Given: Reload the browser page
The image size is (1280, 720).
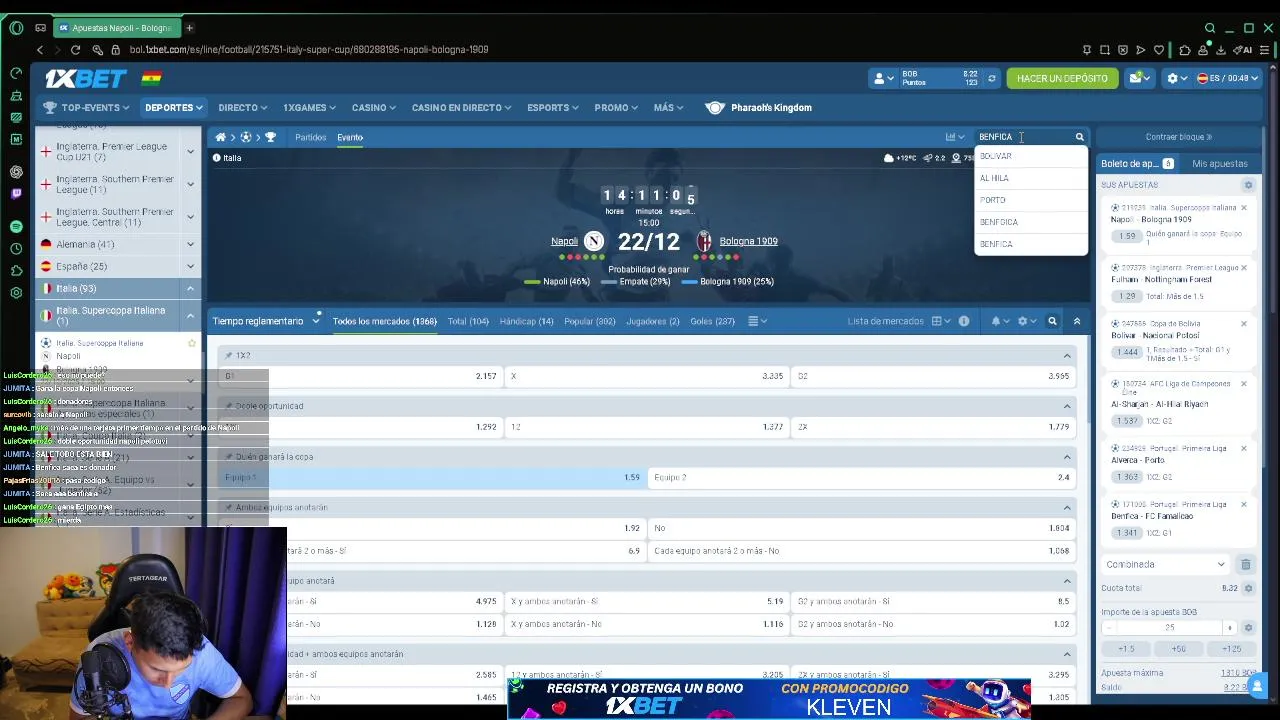Looking at the screenshot, I should 76,49.
